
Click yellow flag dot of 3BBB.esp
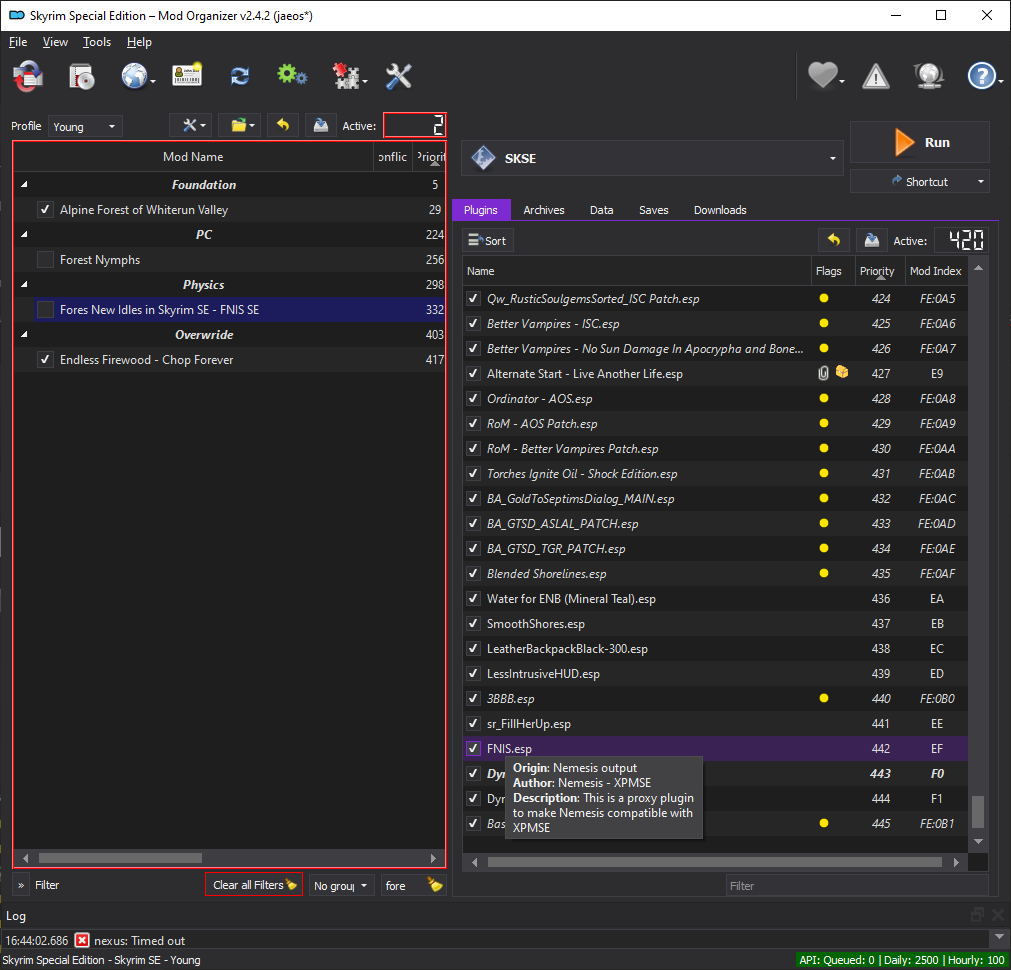(x=823, y=698)
